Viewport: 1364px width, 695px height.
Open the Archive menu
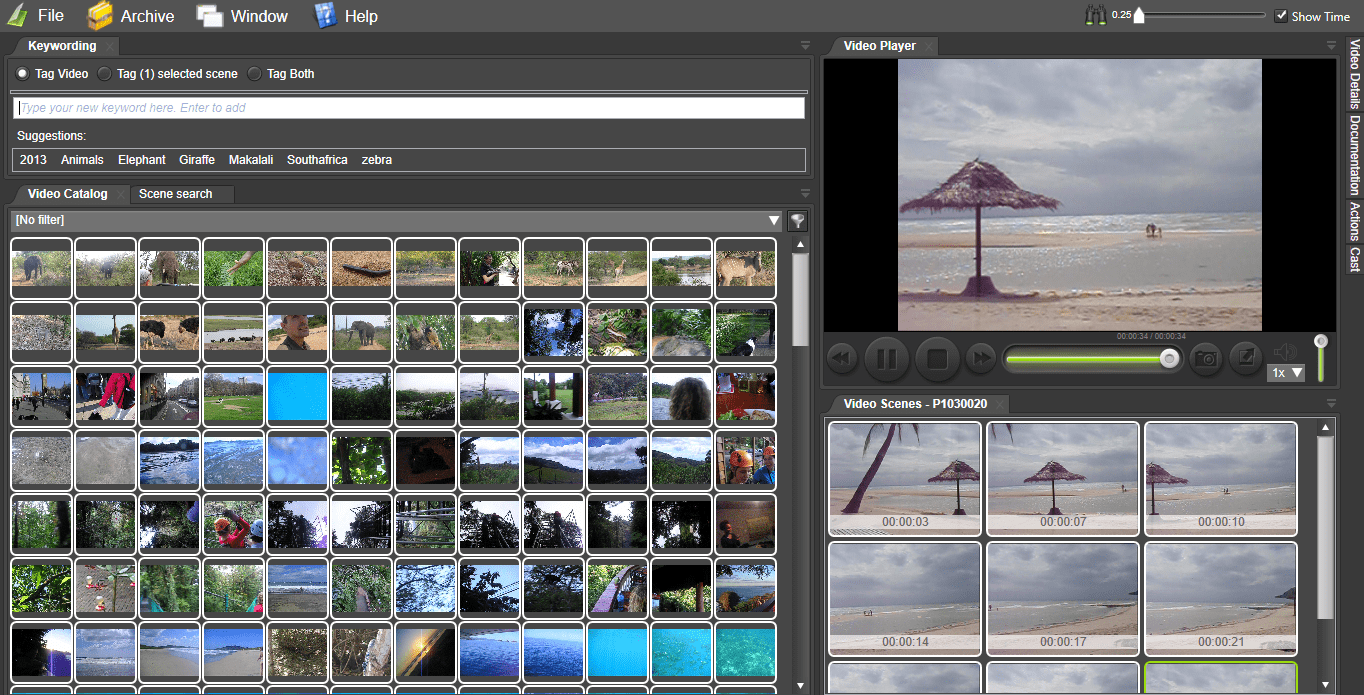[147, 16]
